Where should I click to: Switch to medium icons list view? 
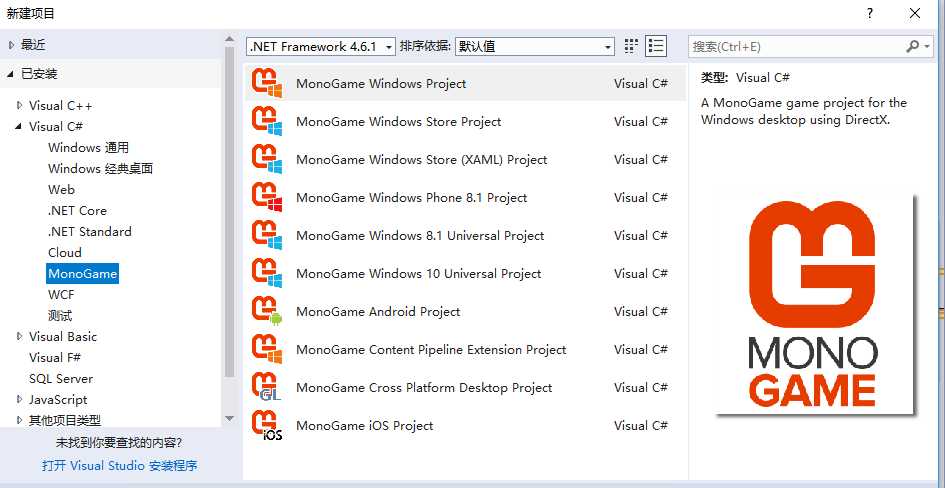[x=655, y=46]
